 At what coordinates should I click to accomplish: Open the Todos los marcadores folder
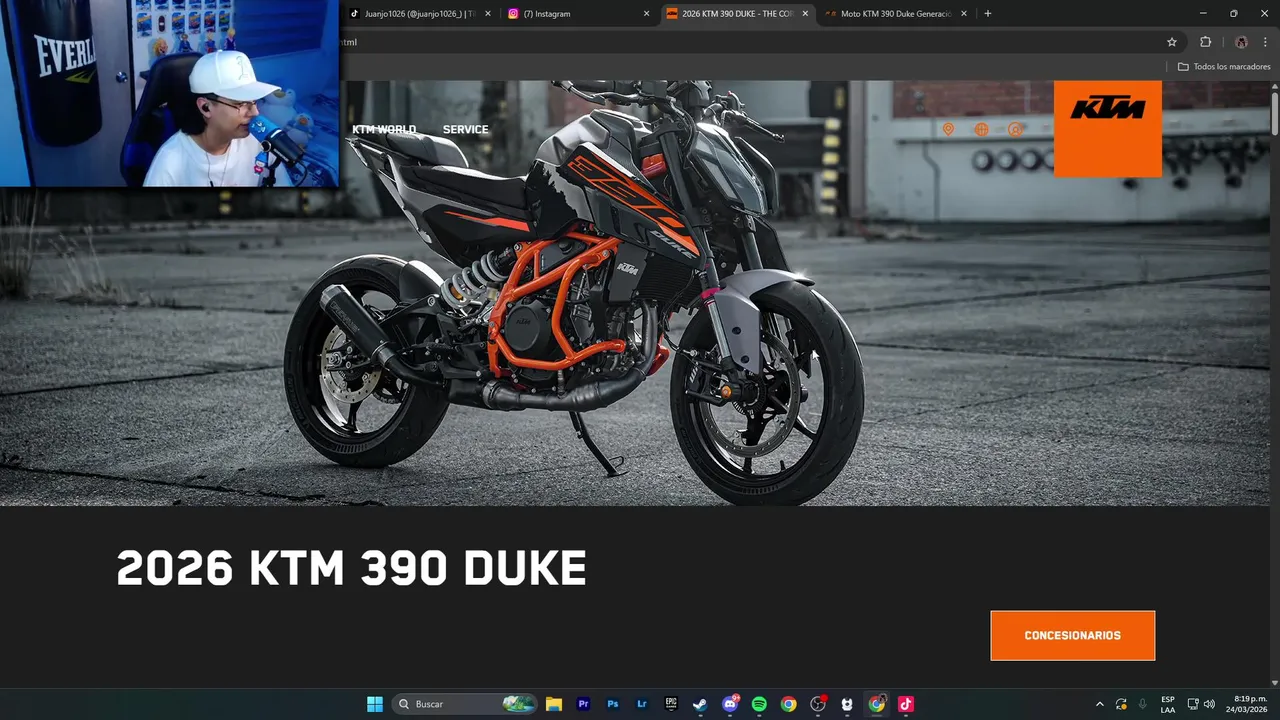point(1224,67)
